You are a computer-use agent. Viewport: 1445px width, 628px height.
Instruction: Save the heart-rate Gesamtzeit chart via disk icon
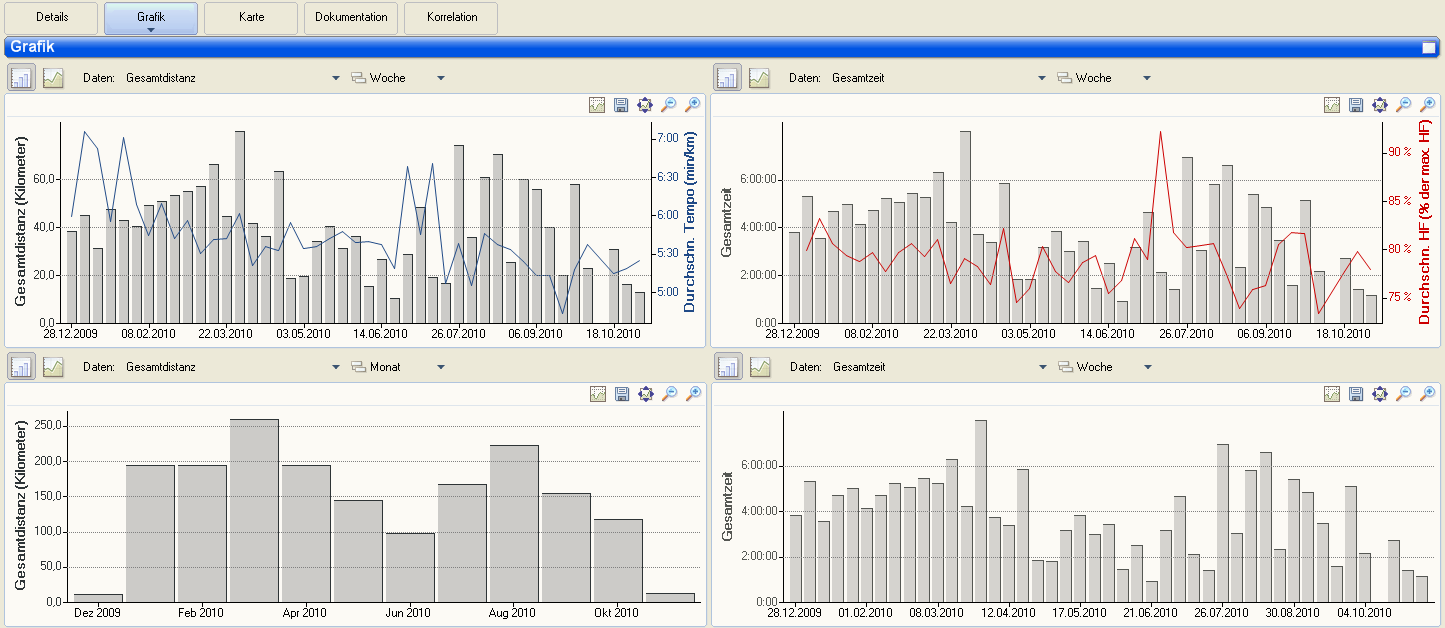1356,105
